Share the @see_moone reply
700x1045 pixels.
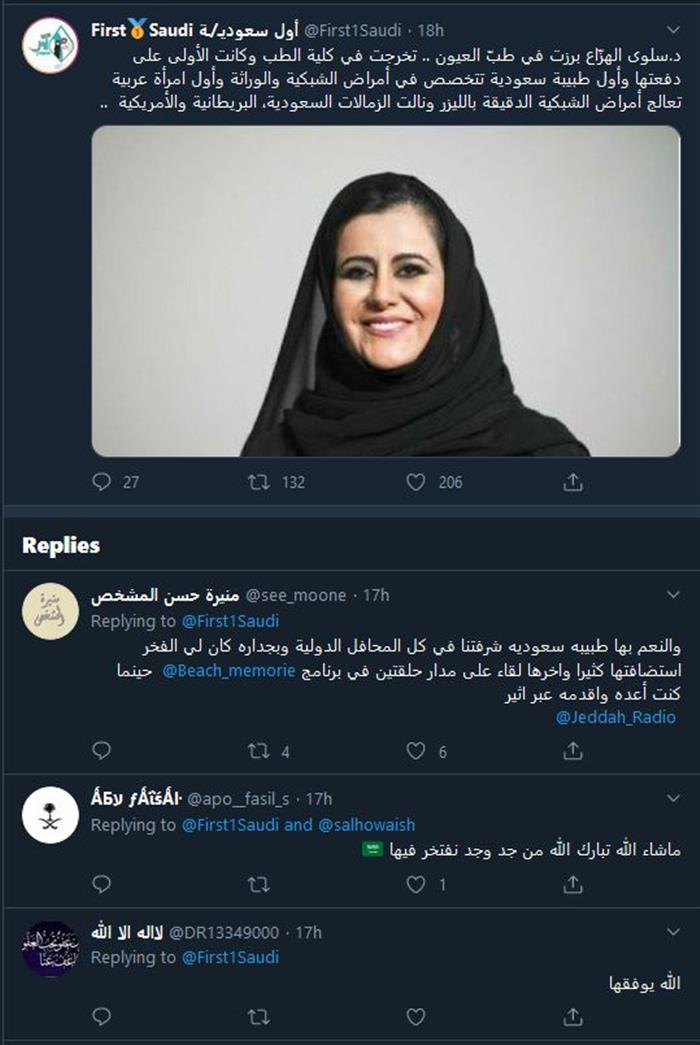[x=573, y=751]
